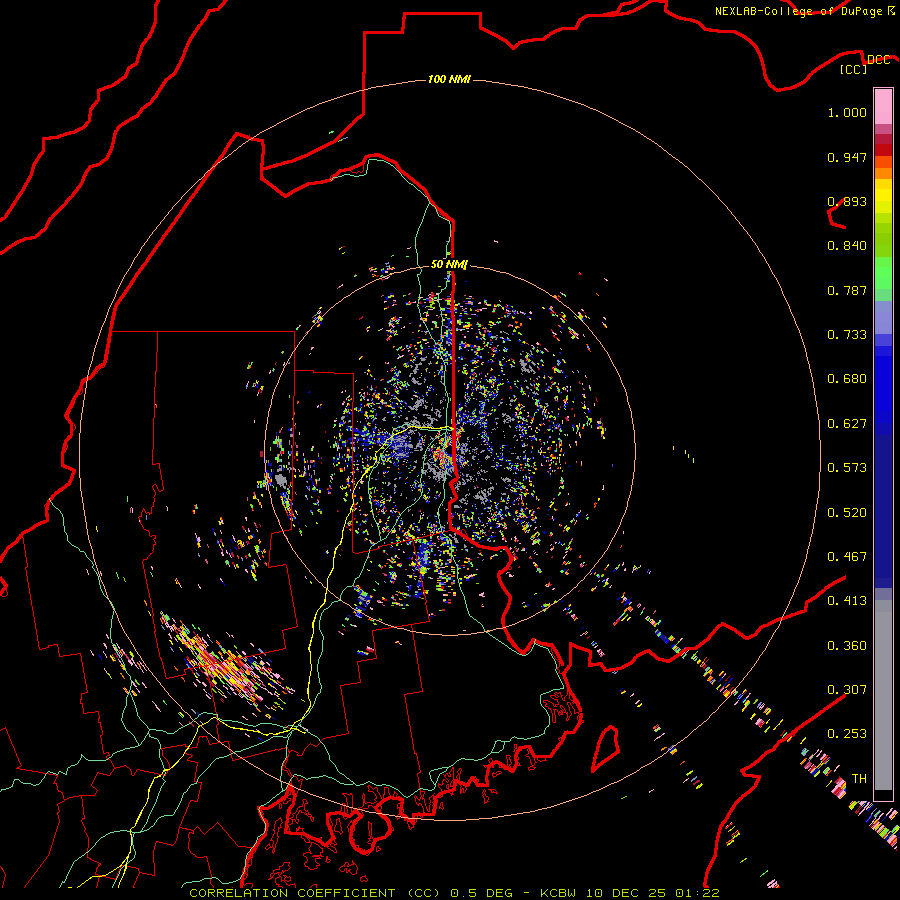Click the 0.253 color scale value
The width and height of the screenshot is (900, 900).
[x=847, y=734]
